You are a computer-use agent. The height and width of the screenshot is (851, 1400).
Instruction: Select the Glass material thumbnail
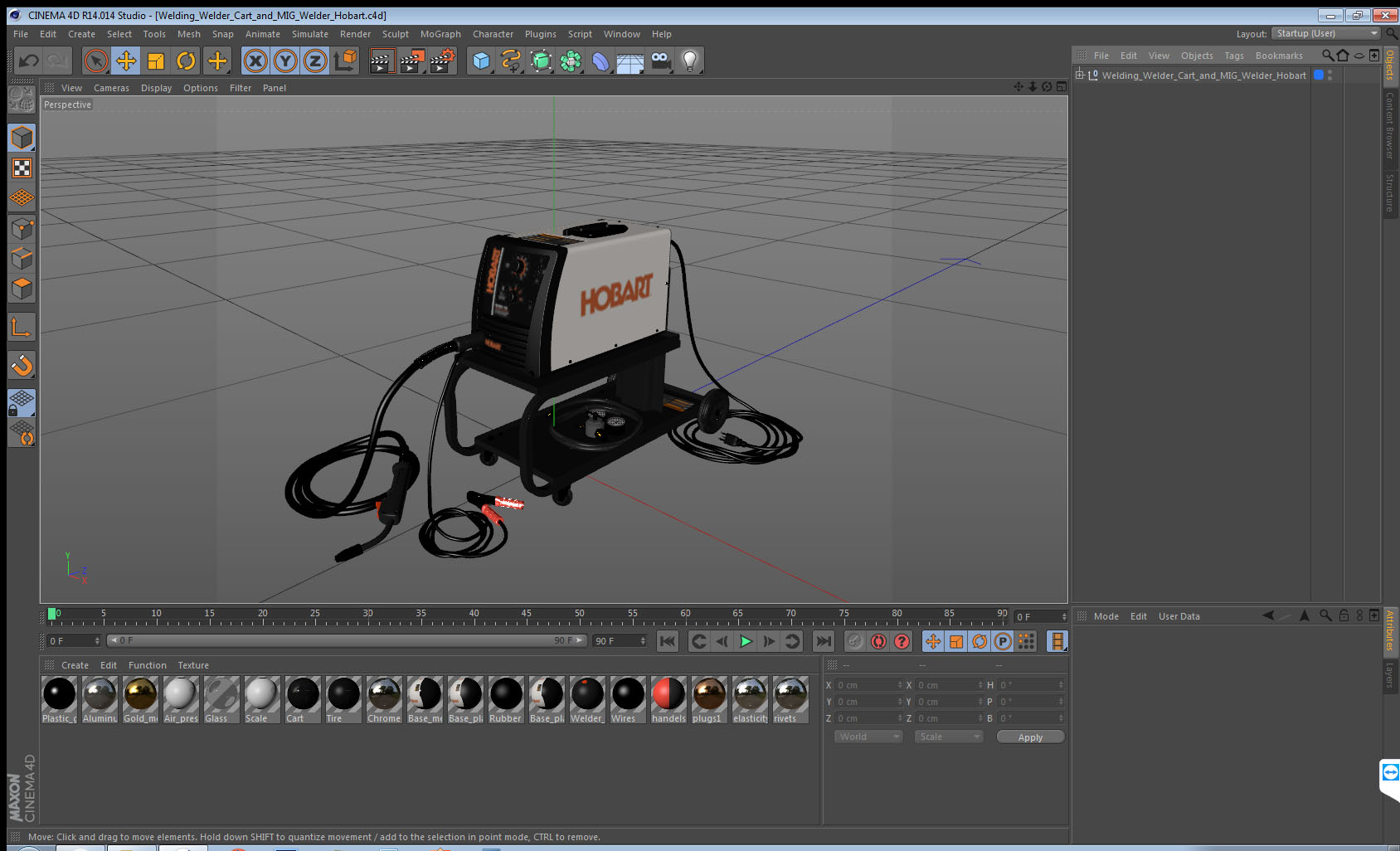[x=221, y=699]
